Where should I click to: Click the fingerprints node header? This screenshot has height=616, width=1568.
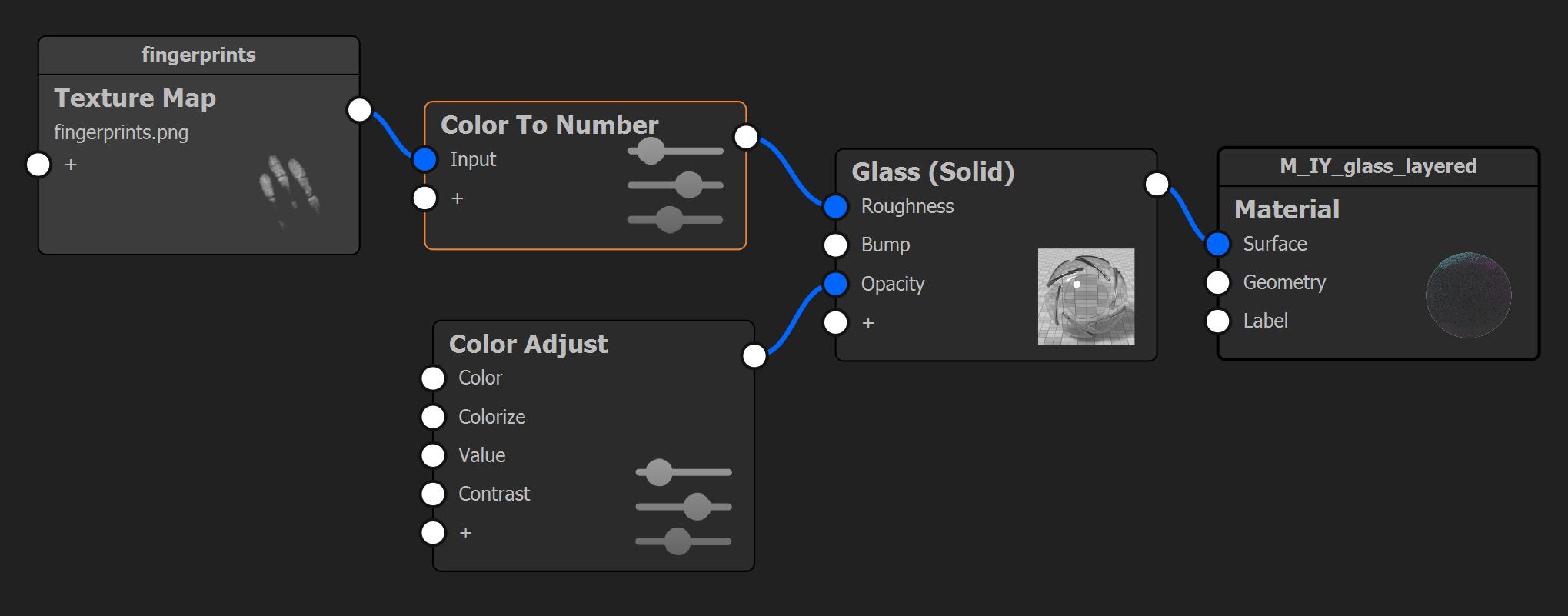[198, 55]
